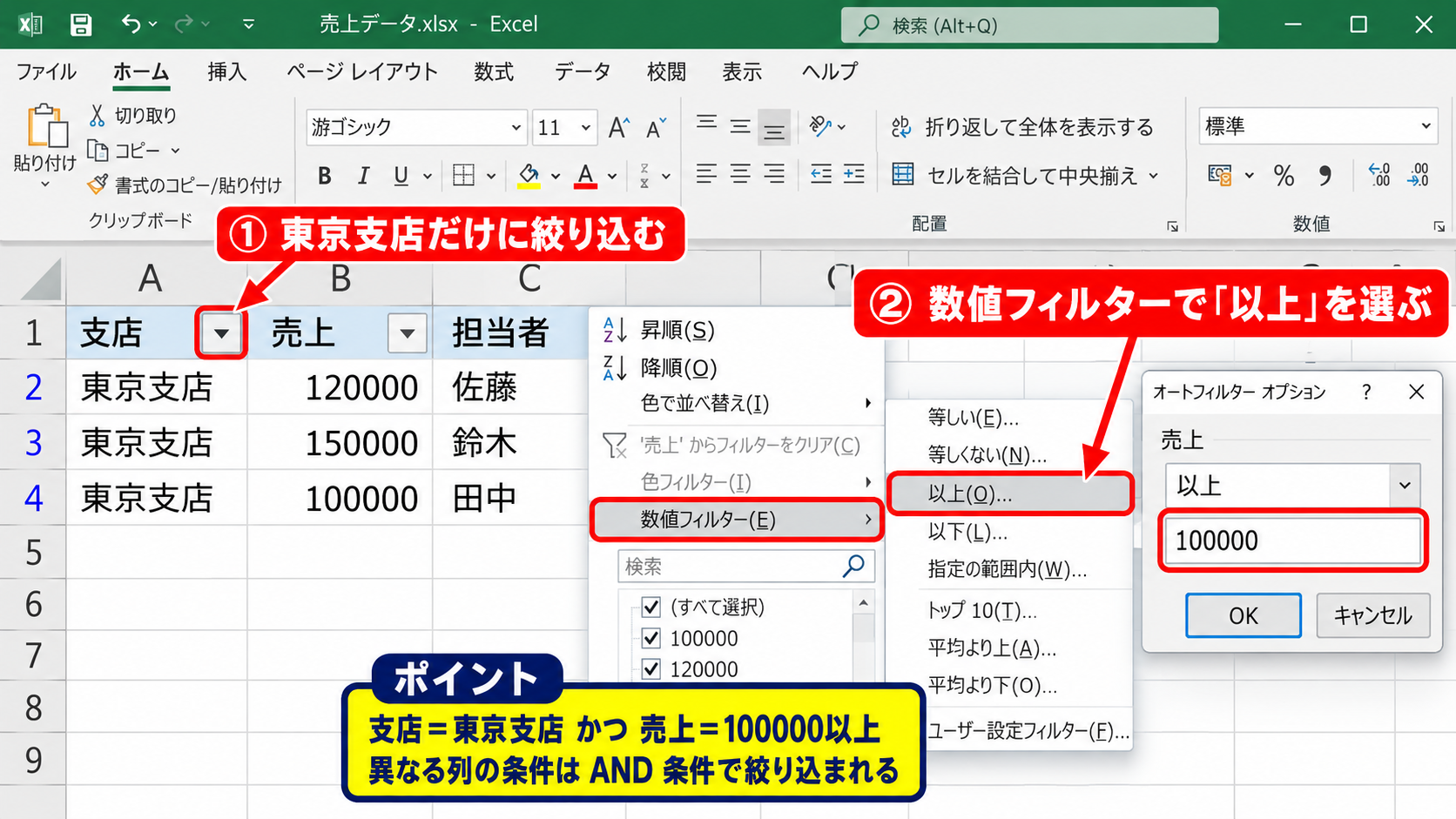
Task: Click the Format Painter (書式のコピー/貼り付け) brush
Action: click(x=97, y=185)
